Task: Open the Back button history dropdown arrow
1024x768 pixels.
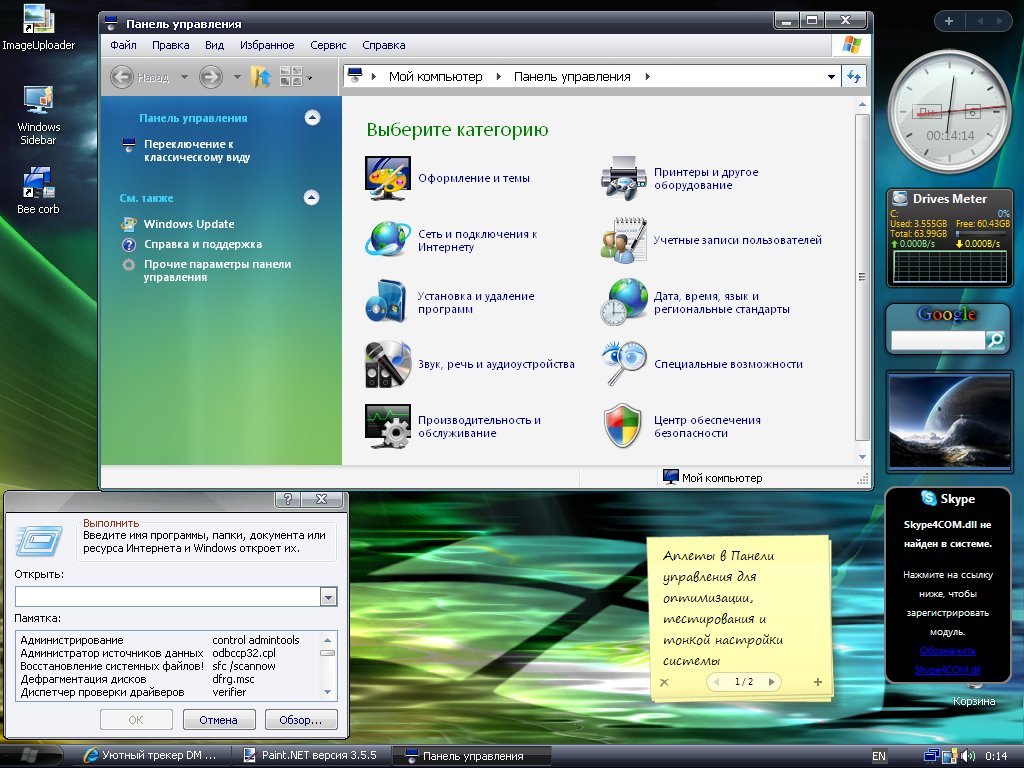Action: coord(184,77)
